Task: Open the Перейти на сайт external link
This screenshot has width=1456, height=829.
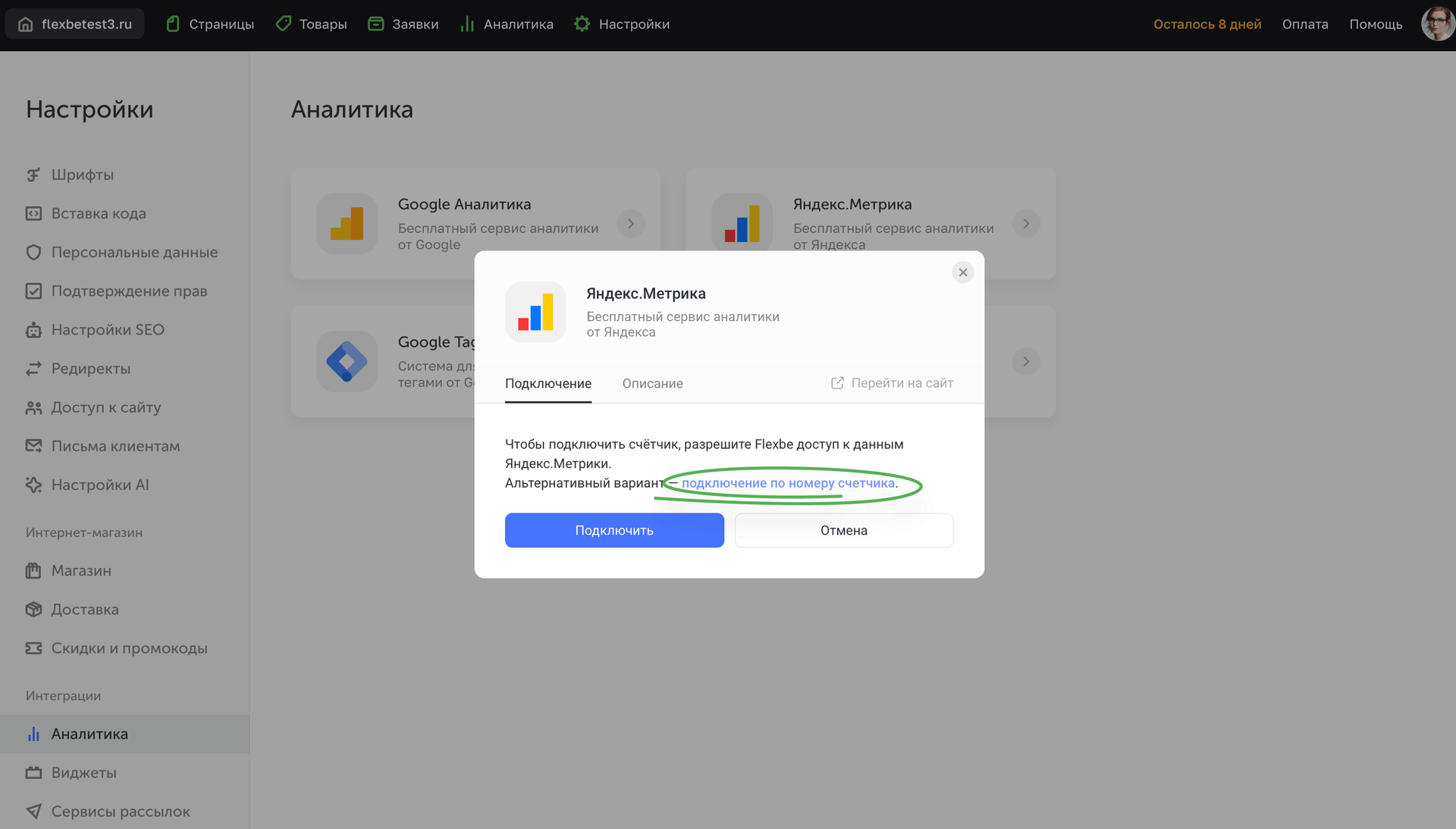Action: click(892, 383)
